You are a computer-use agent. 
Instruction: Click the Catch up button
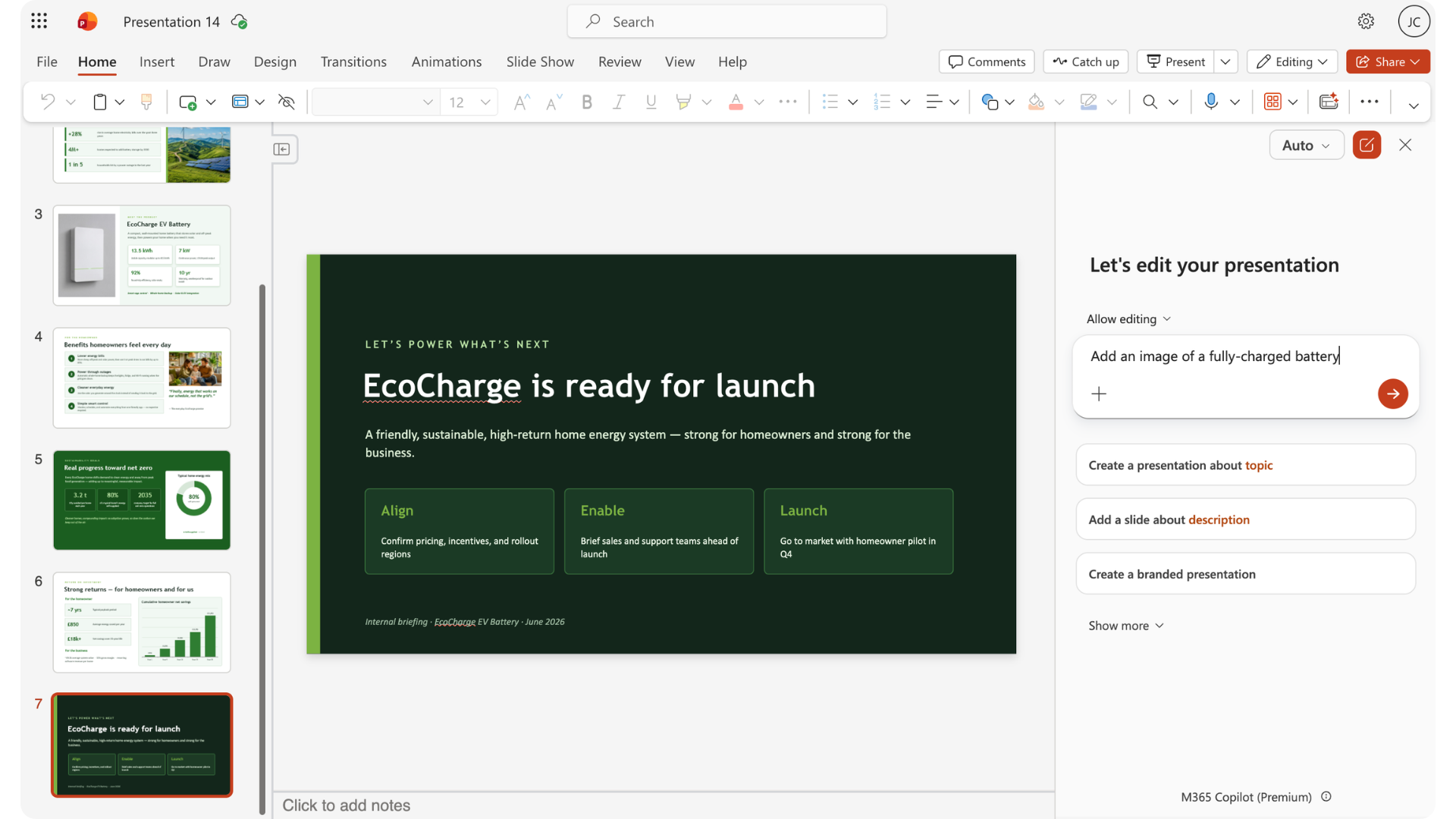[x=1086, y=61]
